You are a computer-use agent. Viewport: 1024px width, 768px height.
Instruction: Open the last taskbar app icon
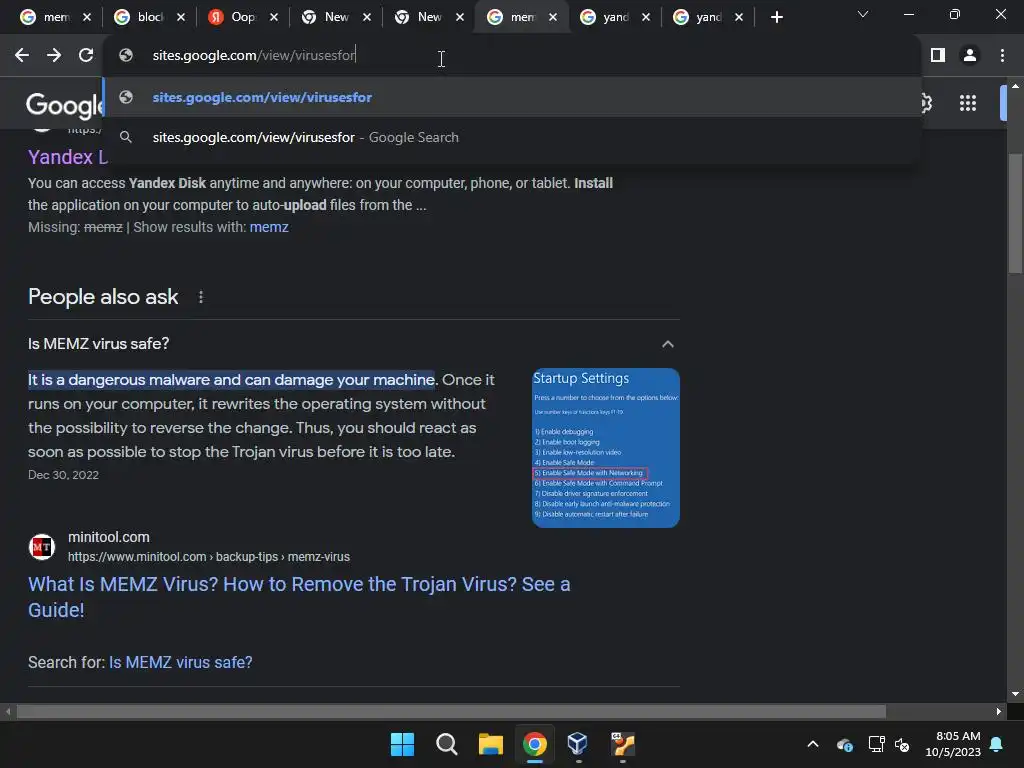(623, 744)
